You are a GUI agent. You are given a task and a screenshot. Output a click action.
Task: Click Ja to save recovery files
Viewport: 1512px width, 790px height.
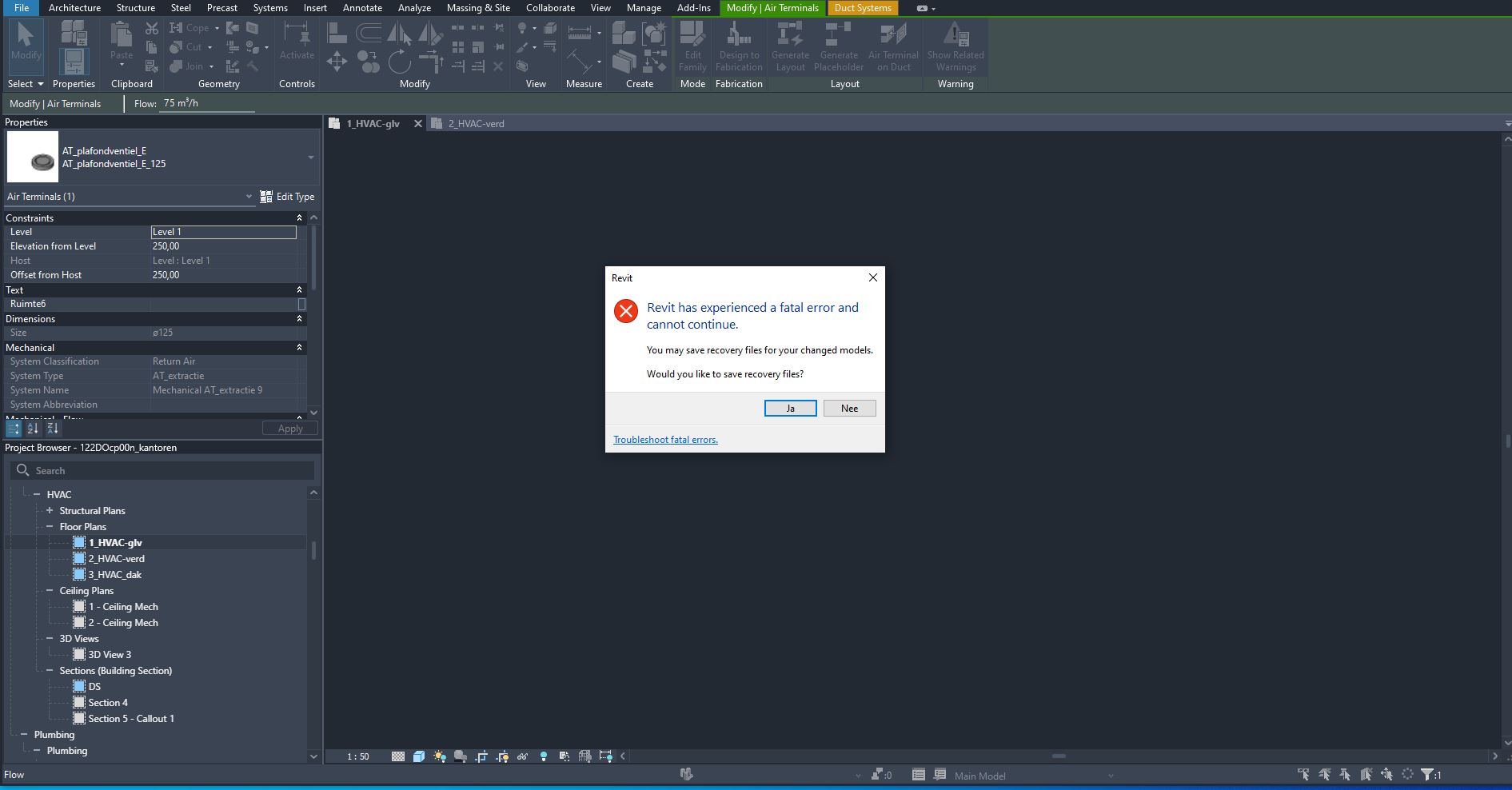[790, 408]
